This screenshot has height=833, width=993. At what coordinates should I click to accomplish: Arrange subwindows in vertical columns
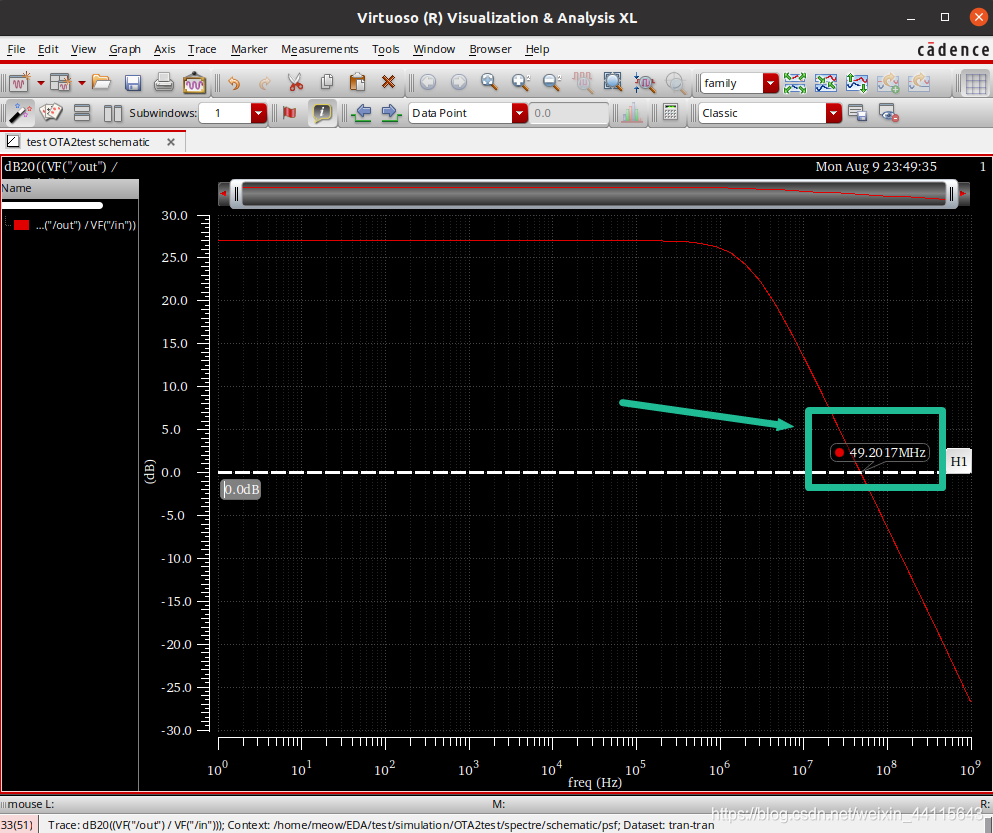[x=113, y=113]
